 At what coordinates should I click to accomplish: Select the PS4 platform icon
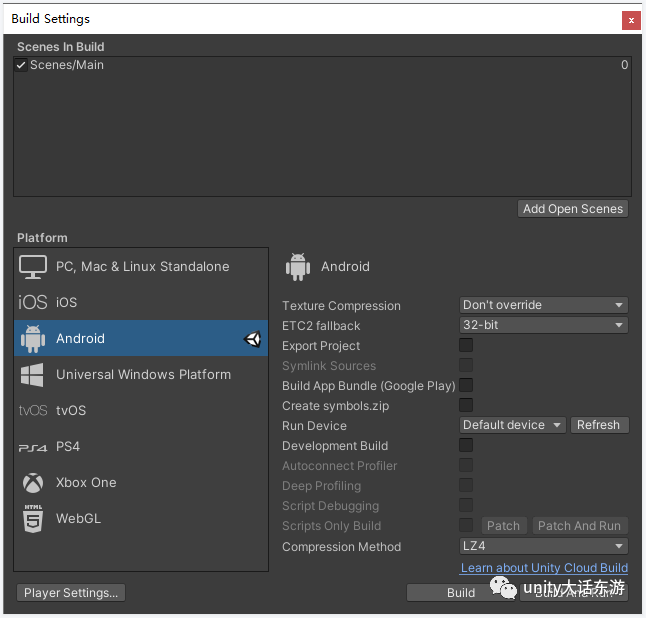pos(33,447)
